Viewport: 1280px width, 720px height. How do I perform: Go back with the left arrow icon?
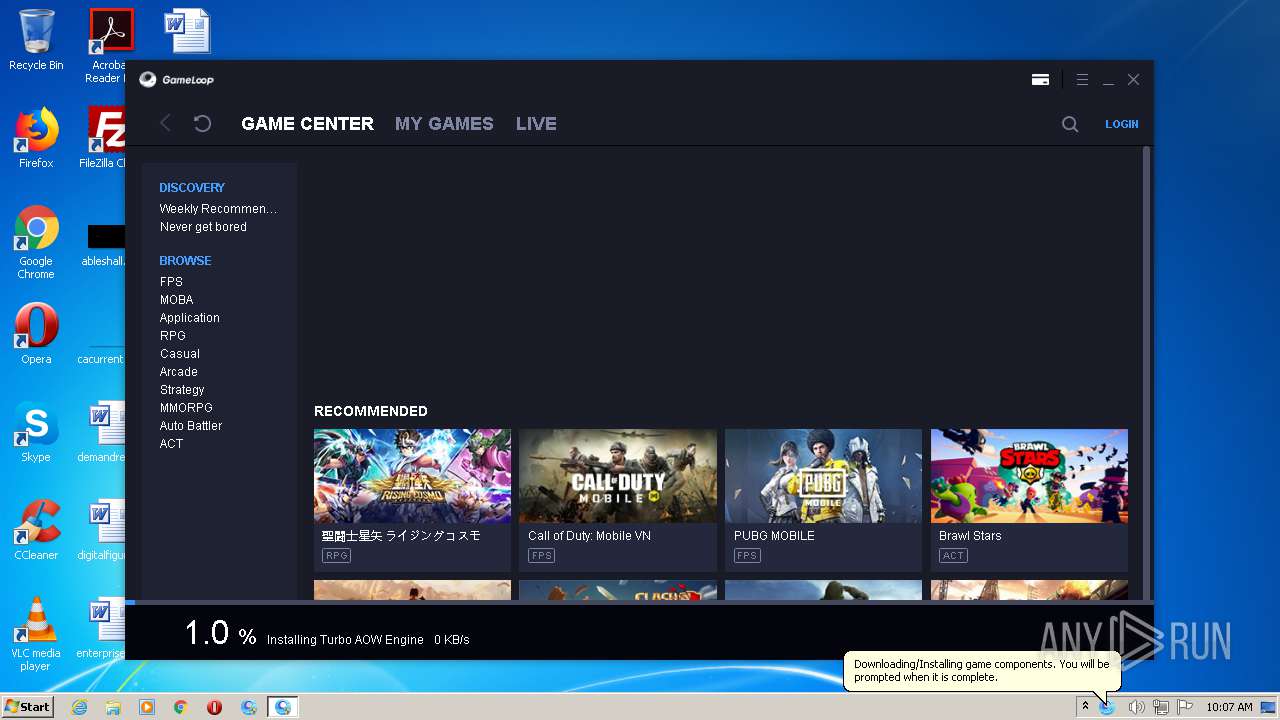coord(166,123)
